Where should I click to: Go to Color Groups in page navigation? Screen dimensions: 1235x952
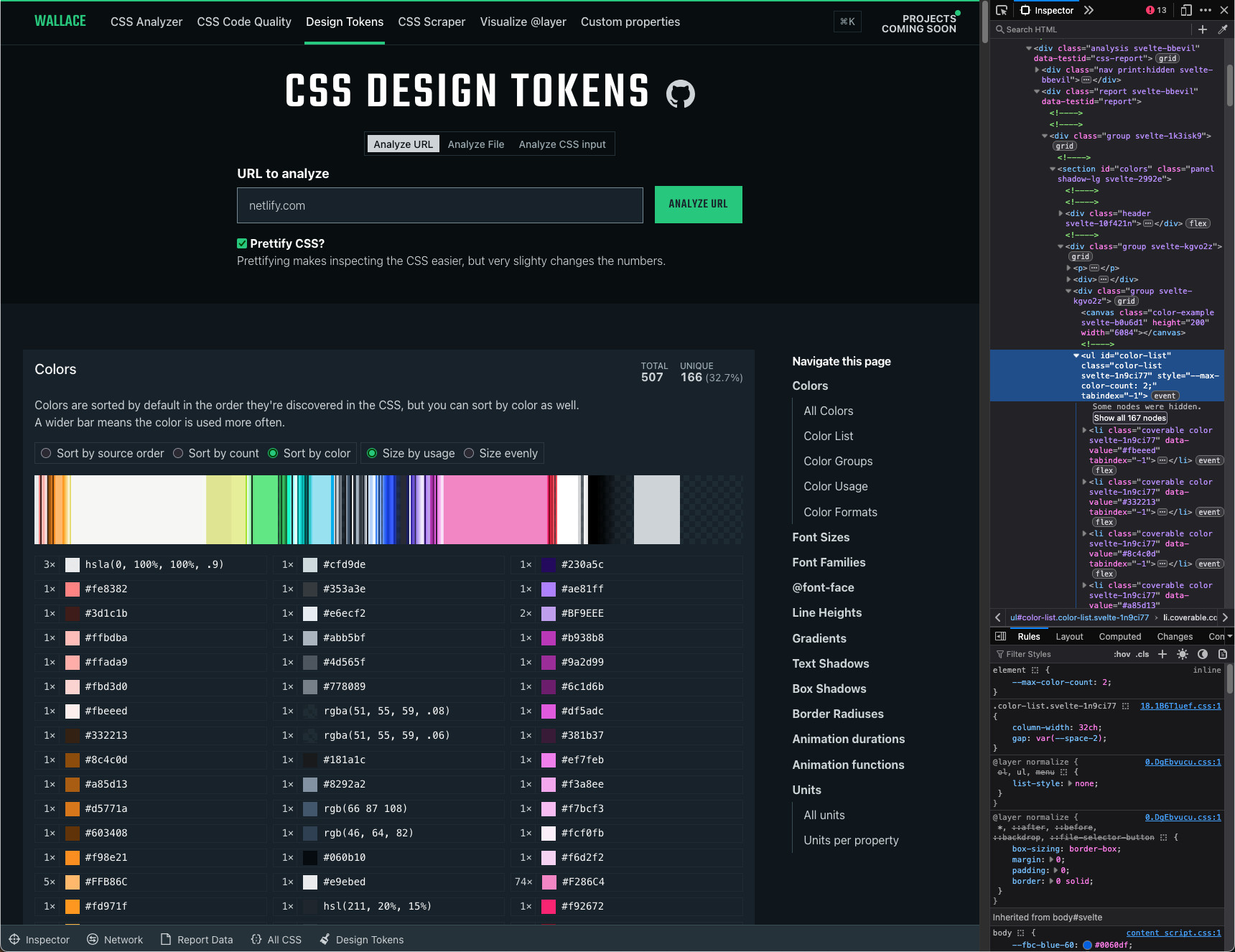point(838,461)
